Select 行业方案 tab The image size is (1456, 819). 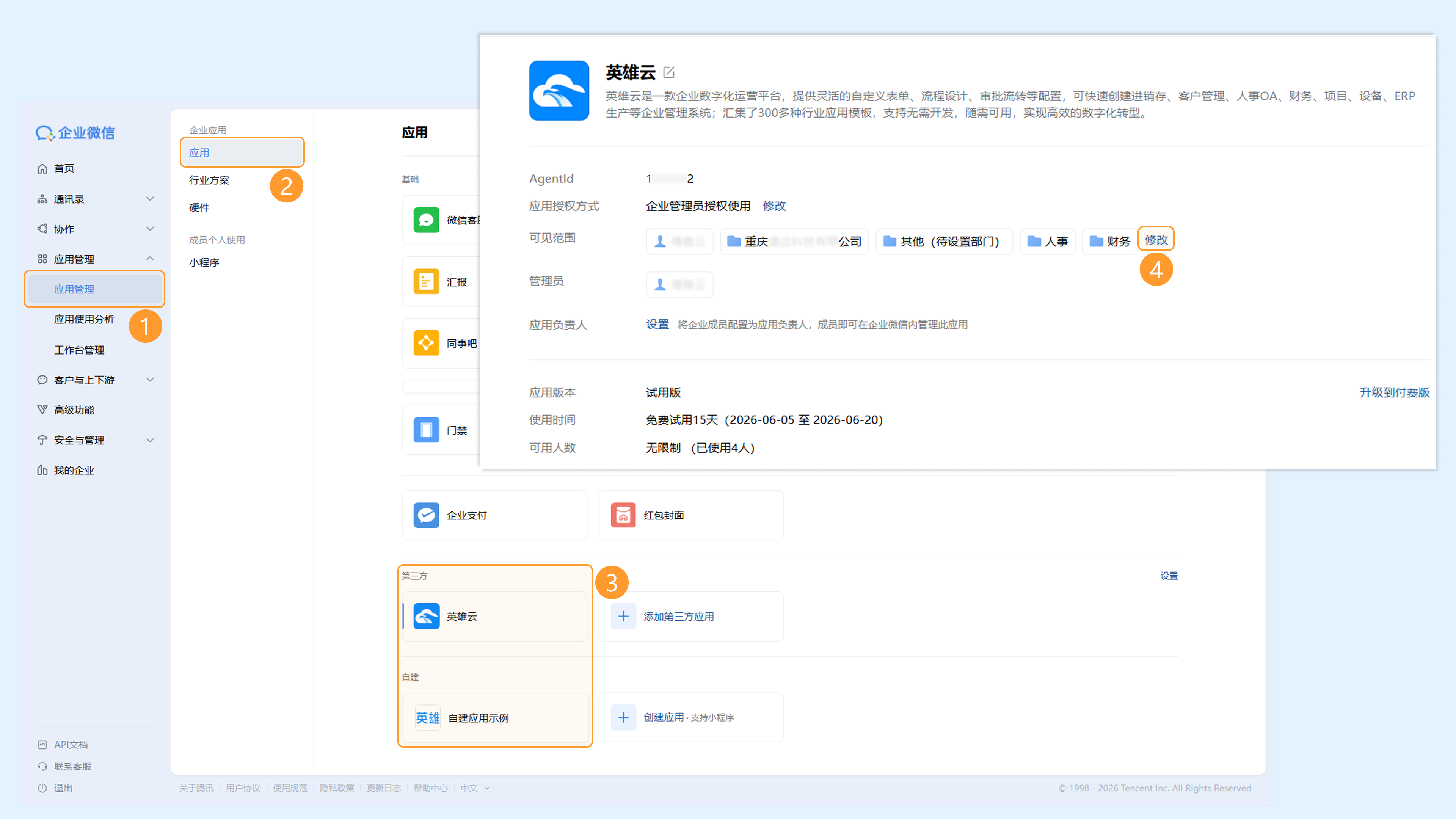[x=209, y=180]
